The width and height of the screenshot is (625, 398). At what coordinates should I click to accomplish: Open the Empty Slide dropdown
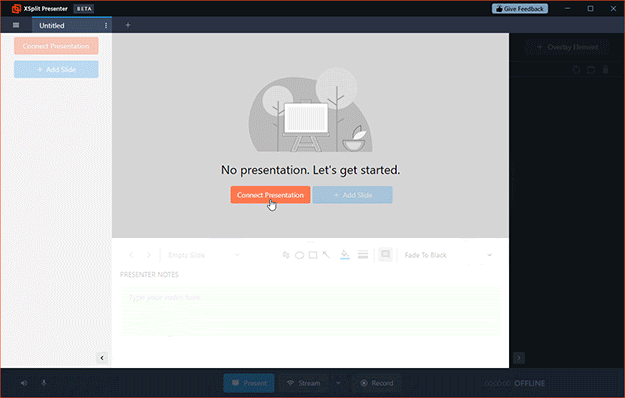(x=204, y=255)
